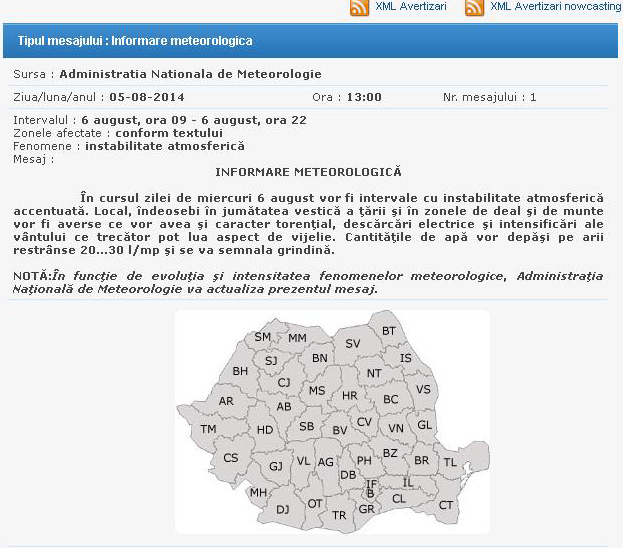This screenshot has width=623, height=548.
Task: Click Suceava county labeled SV on map
Action: coord(352,343)
